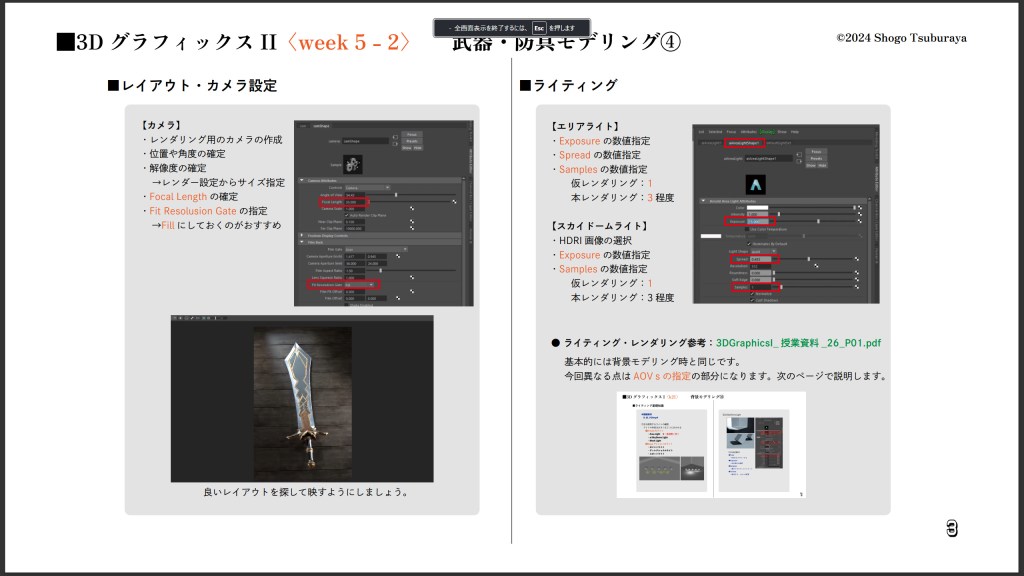Image resolution: width=1024 pixels, height=576 pixels.
Task: Click input connection icon beside aiAreaLightShape1 field
Action: (x=798, y=155)
